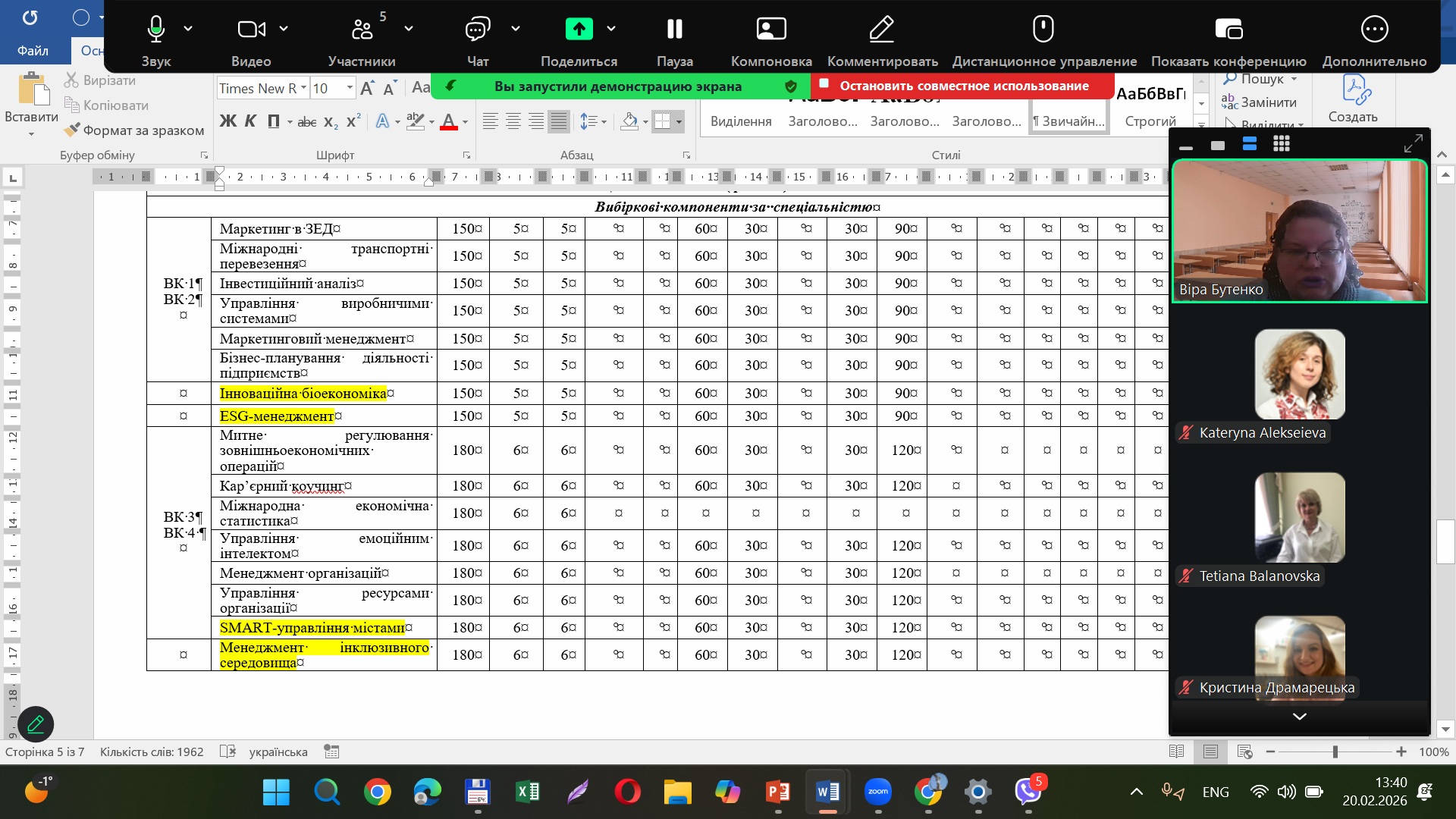Open Excel from the Windows taskbar
1456x819 pixels.
pos(527,792)
